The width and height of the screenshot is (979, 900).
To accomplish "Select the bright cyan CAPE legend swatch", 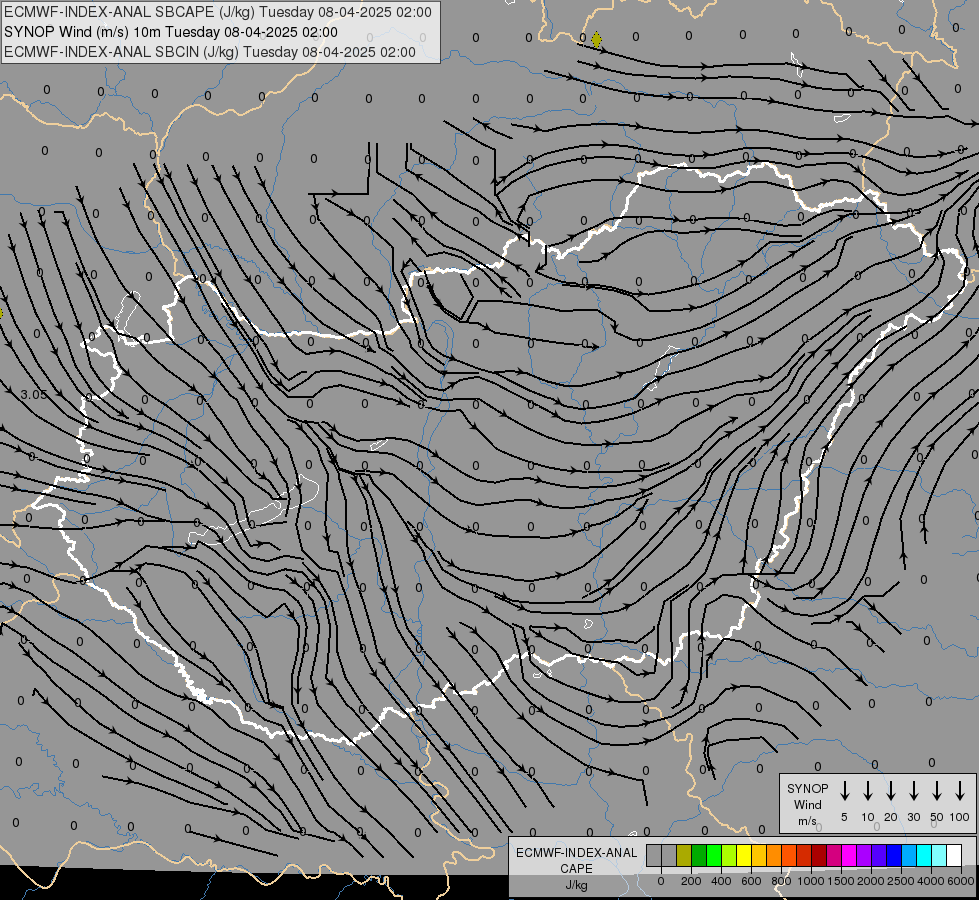I will pyautogui.click(x=923, y=855).
